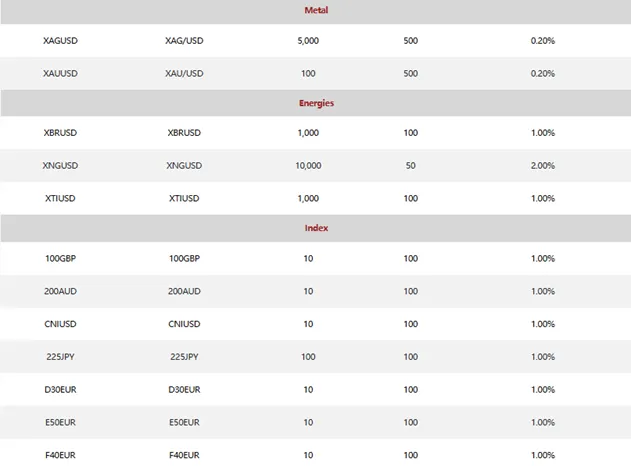Click the 1.00% value in F40EUR row

point(543,455)
